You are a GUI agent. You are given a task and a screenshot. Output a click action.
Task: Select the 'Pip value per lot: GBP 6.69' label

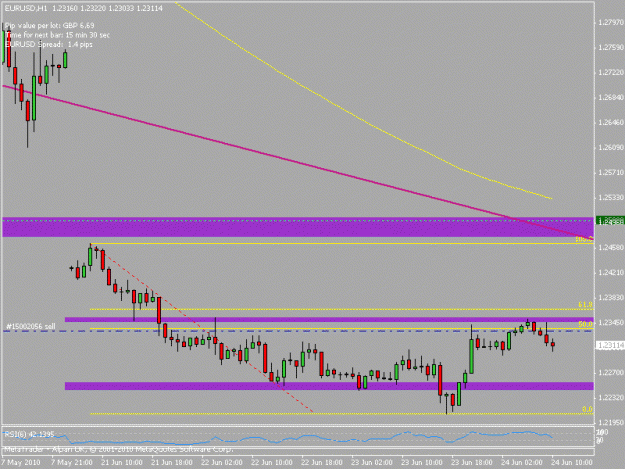coord(49,26)
